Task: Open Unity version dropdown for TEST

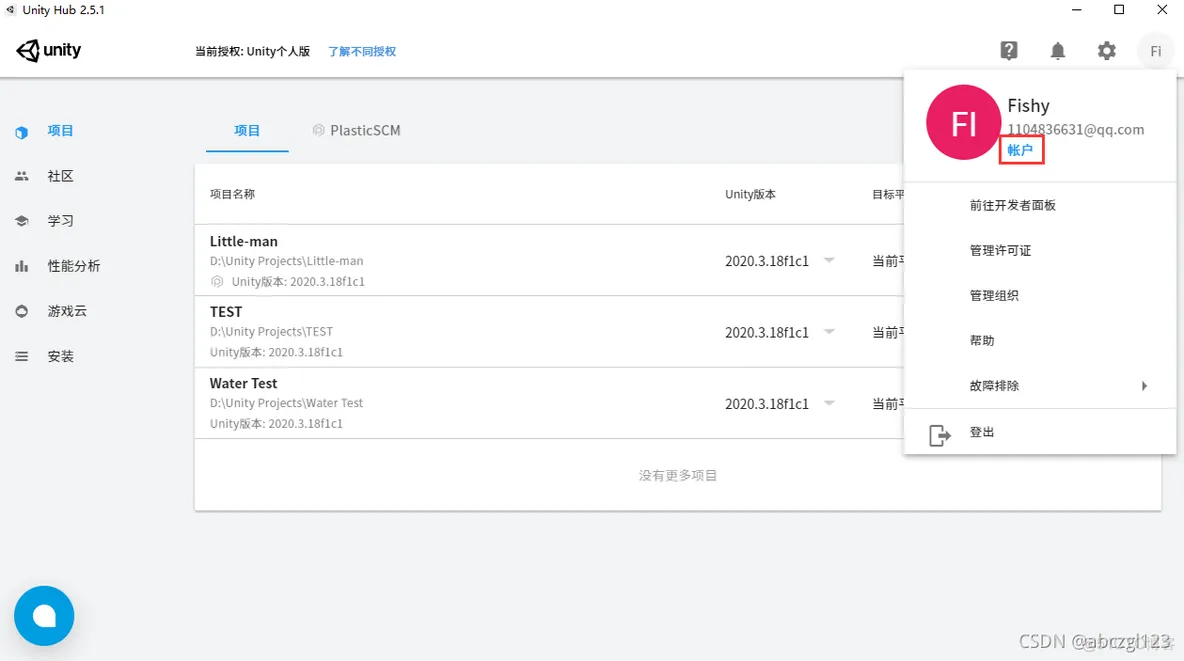Action: point(829,332)
